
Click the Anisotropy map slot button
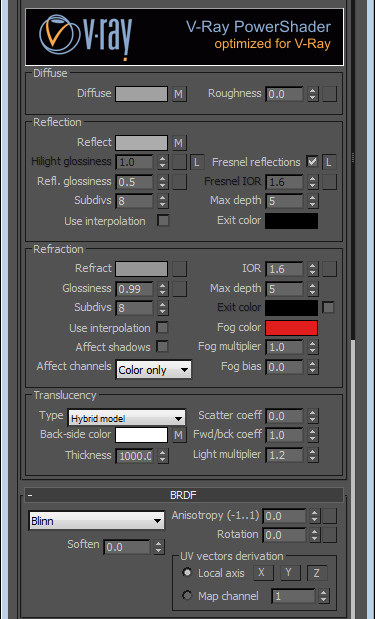[x=330, y=516]
